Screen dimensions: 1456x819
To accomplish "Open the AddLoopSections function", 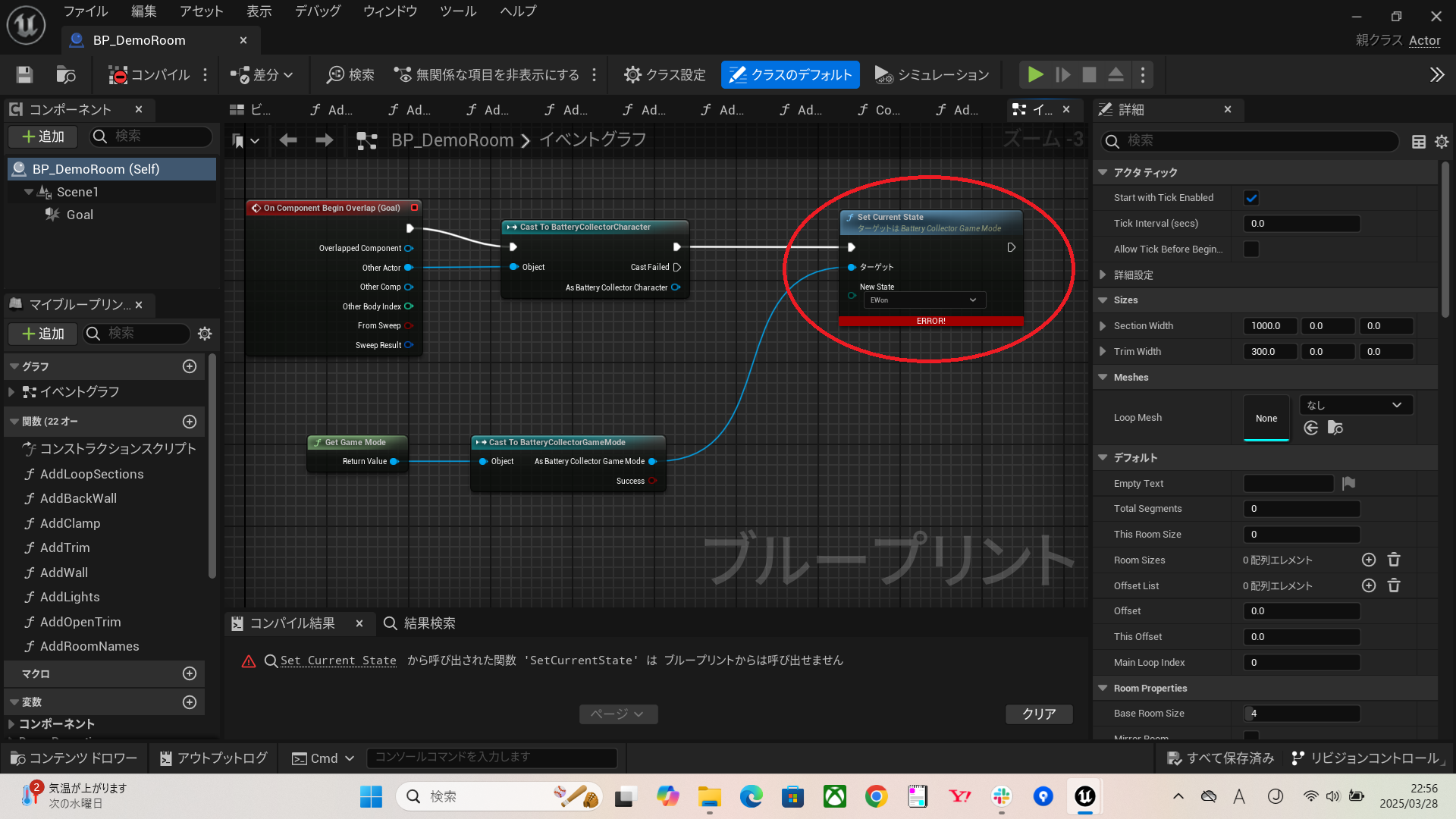I will [x=91, y=474].
